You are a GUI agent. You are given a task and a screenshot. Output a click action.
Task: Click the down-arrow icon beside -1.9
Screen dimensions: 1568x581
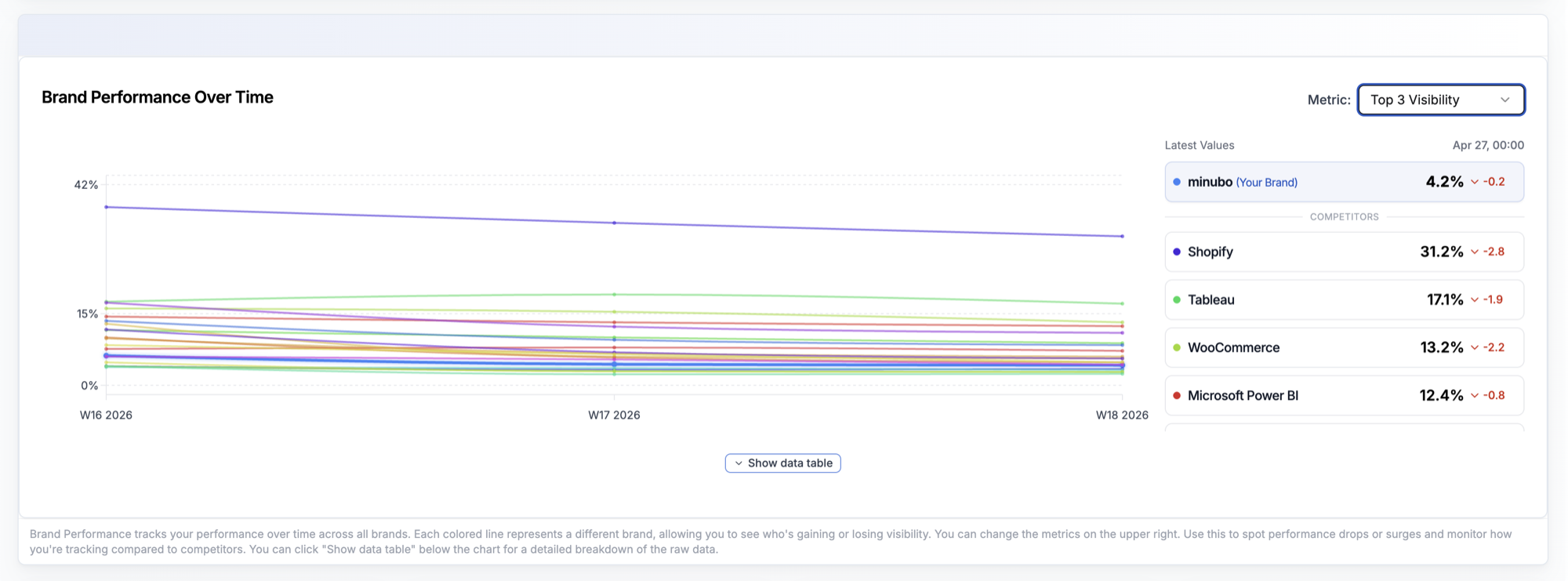coord(1475,300)
